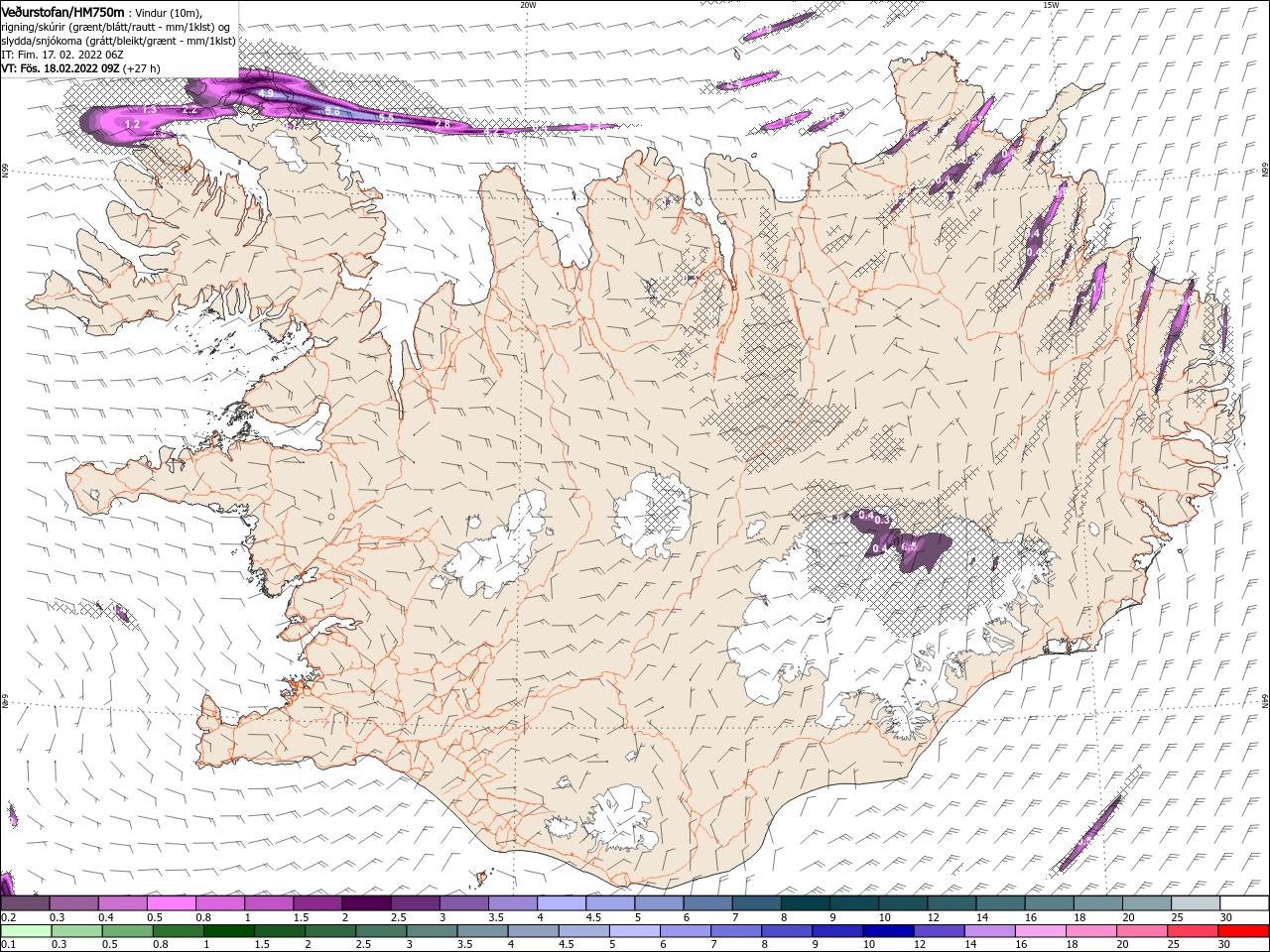
Task: Click the 0.2 legend scale label
Action: pos(7,917)
